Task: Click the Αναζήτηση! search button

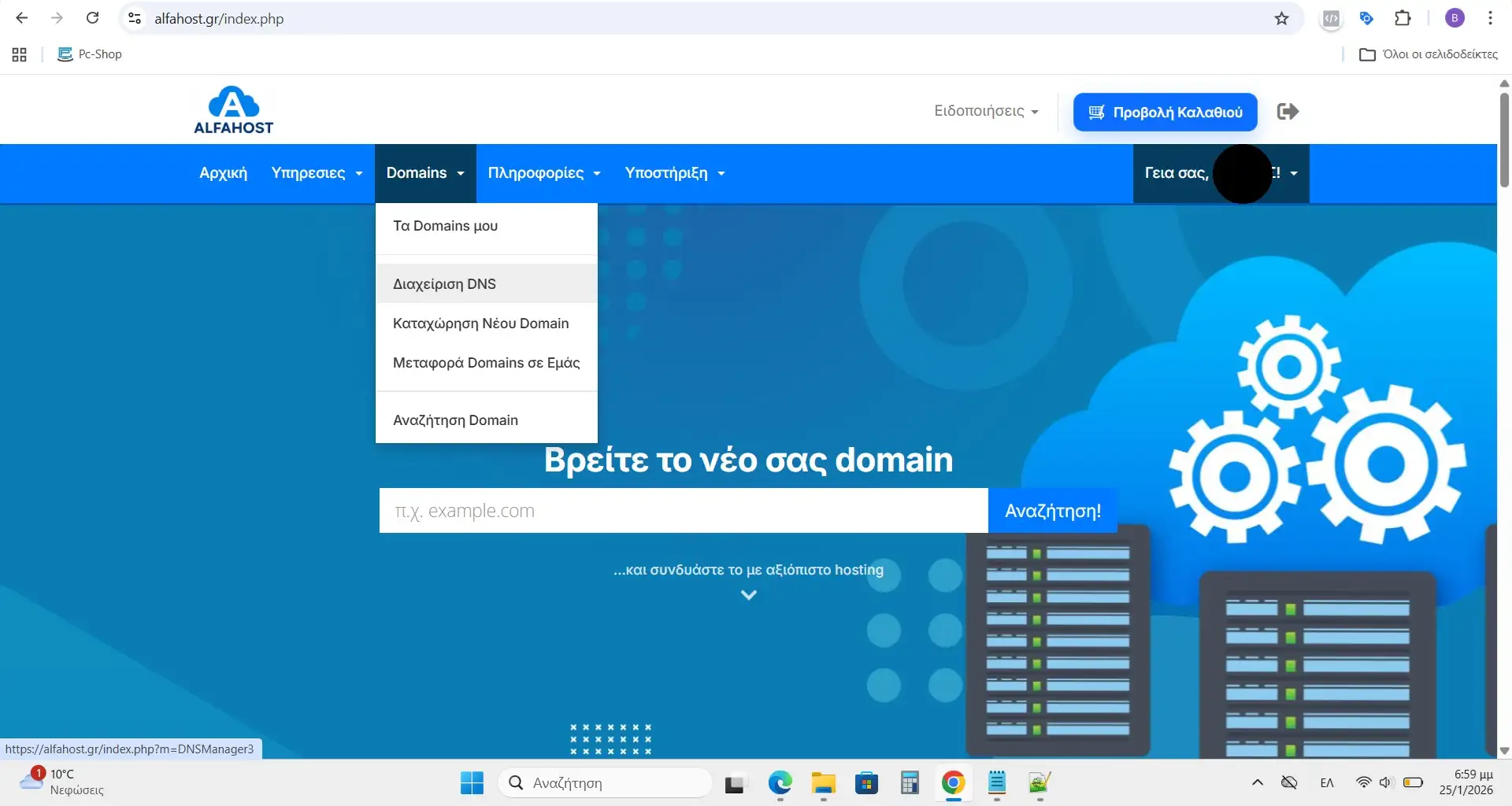Action: pyautogui.click(x=1052, y=510)
